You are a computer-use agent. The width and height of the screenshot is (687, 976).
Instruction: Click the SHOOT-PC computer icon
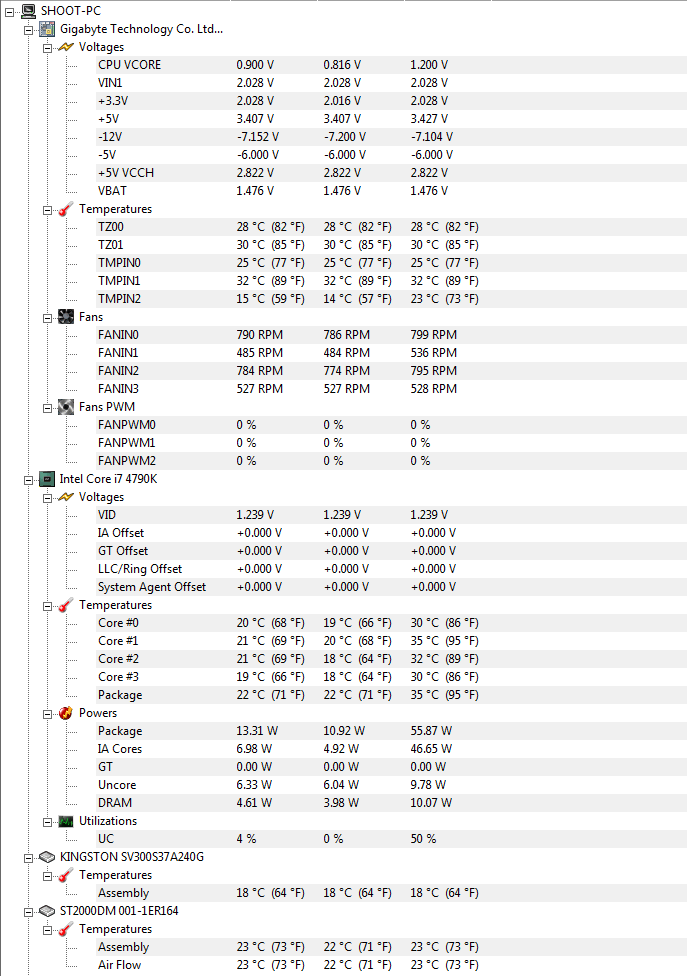pyautogui.click(x=28, y=11)
